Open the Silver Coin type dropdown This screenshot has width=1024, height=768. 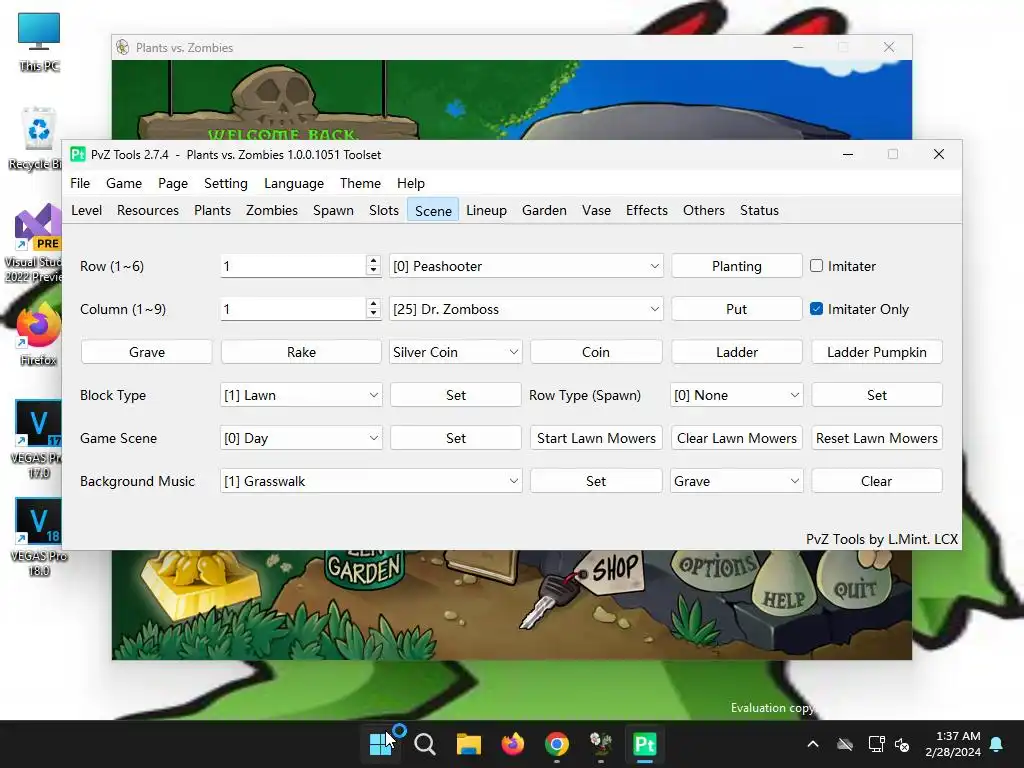tap(455, 352)
